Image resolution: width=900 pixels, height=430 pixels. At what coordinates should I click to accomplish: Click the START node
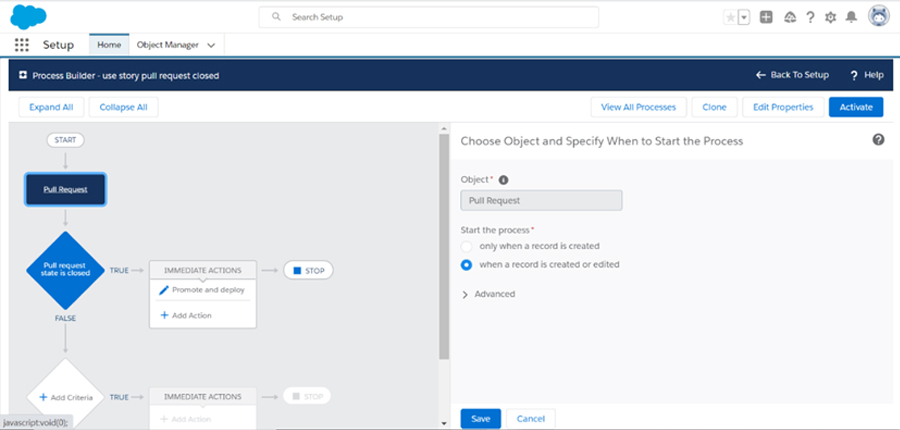pyautogui.click(x=65, y=140)
